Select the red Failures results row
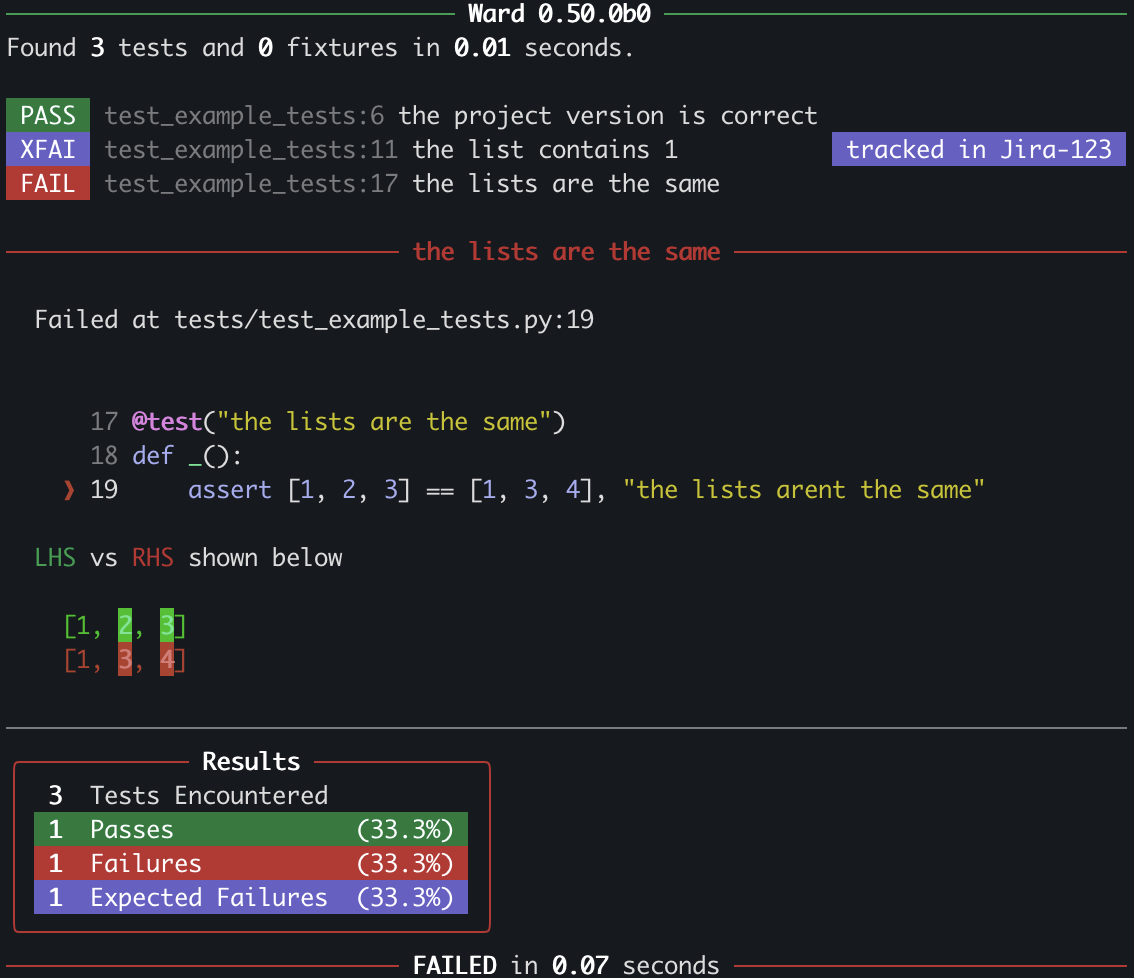This screenshot has width=1134, height=978. click(250, 864)
